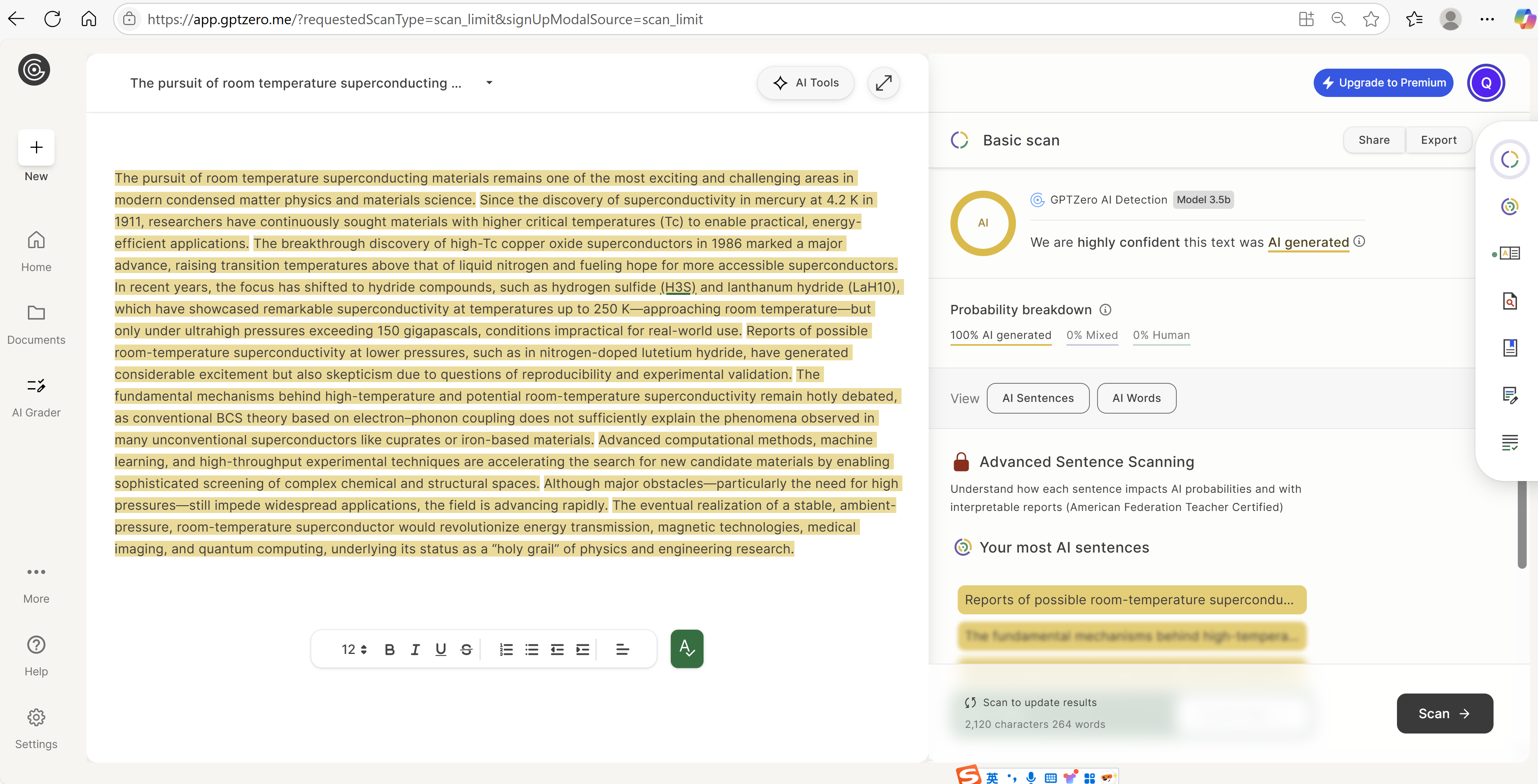Click the green grammar check icon
The height and width of the screenshot is (784, 1538).
click(x=687, y=649)
